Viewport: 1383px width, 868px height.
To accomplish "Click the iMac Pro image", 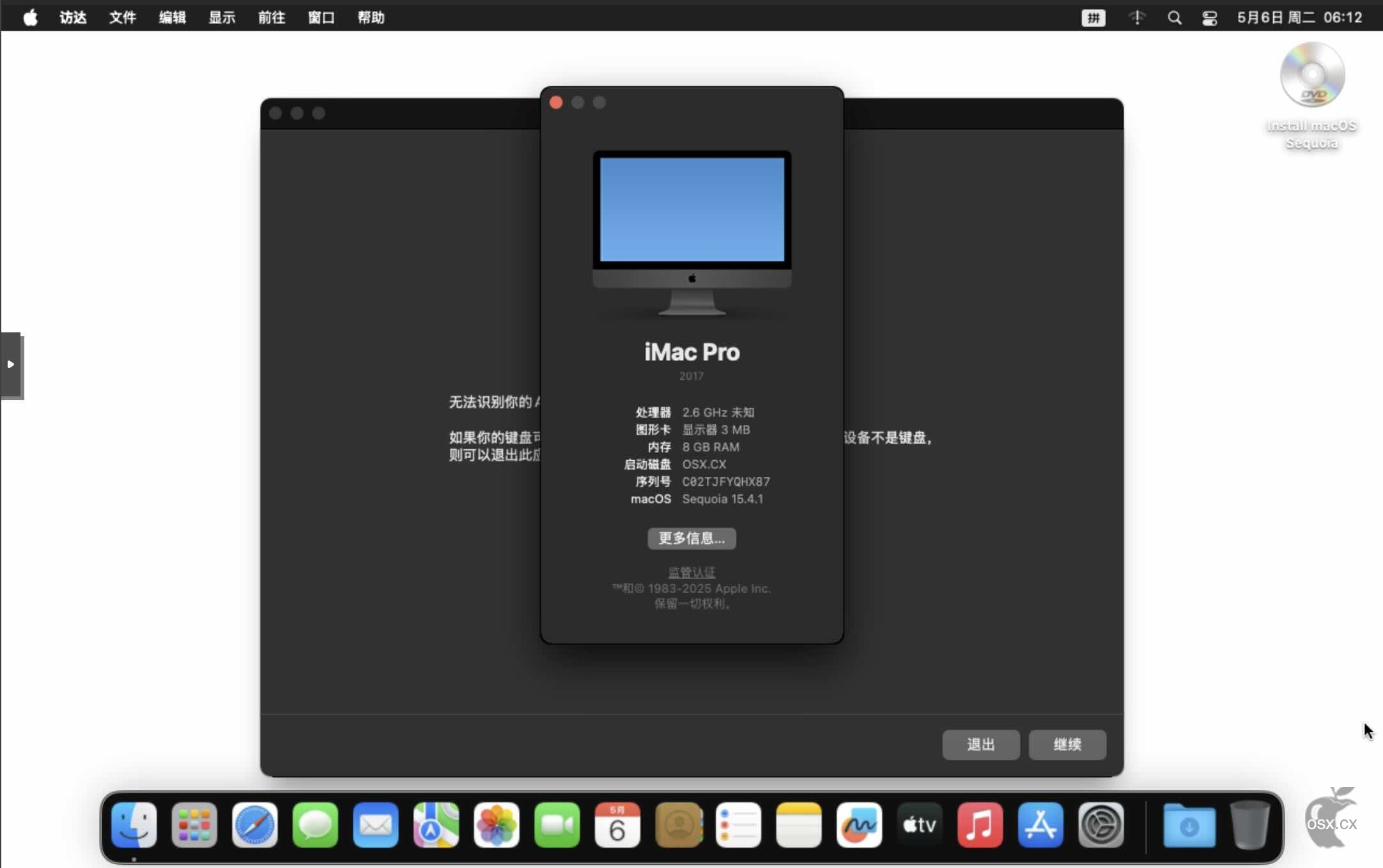I will click(692, 233).
